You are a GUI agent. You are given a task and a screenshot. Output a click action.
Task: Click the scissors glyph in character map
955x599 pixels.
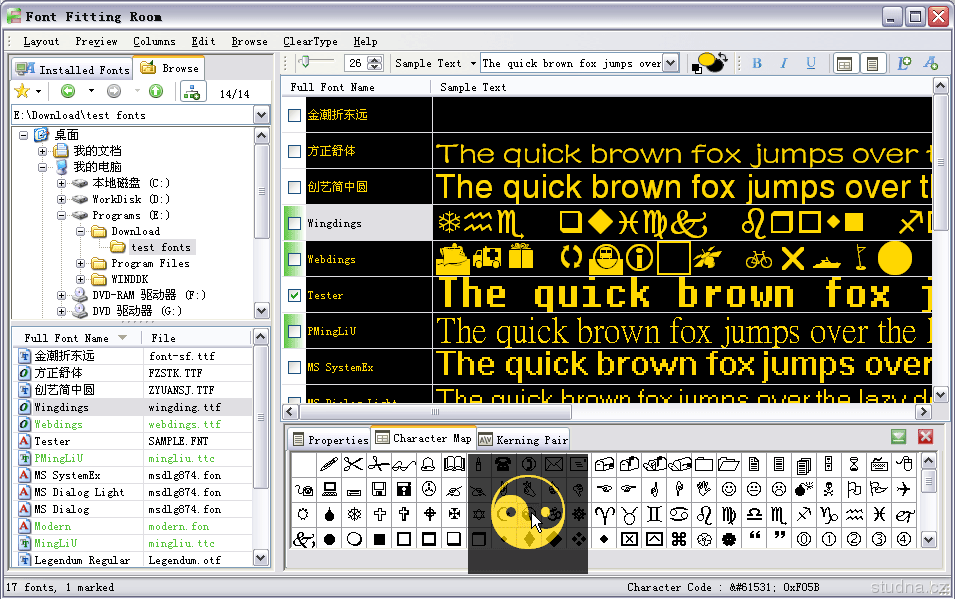(x=353, y=464)
